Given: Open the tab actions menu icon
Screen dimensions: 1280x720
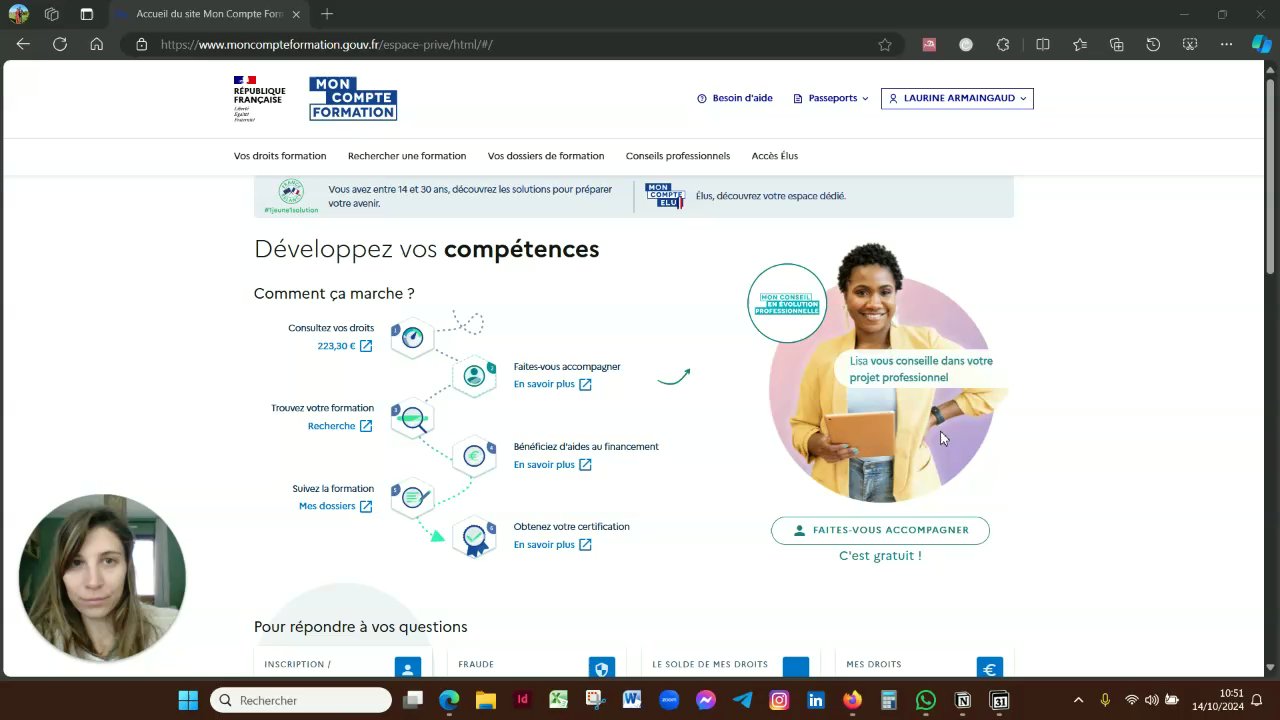Looking at the screenshot, I should click(x=86, y=14).
